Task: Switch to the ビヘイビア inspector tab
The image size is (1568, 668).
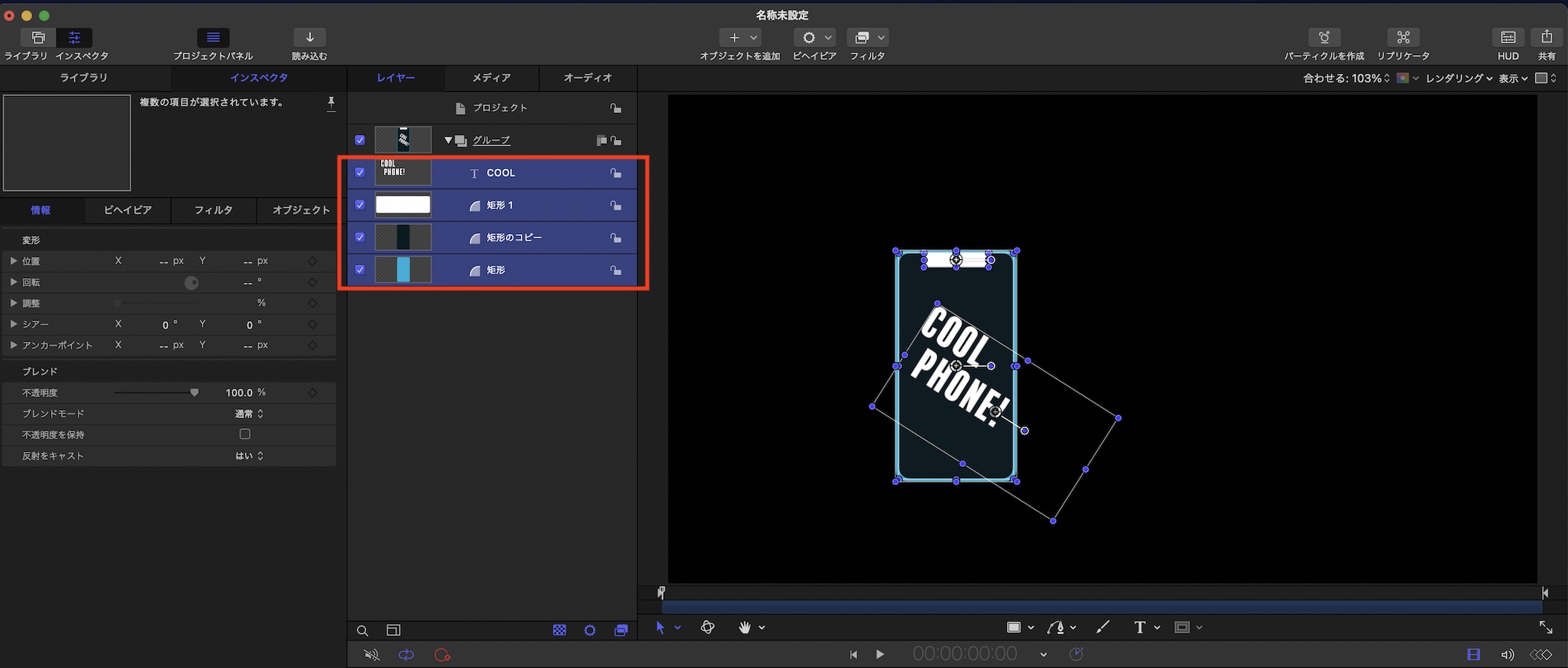Action: [x=127, y=210]
